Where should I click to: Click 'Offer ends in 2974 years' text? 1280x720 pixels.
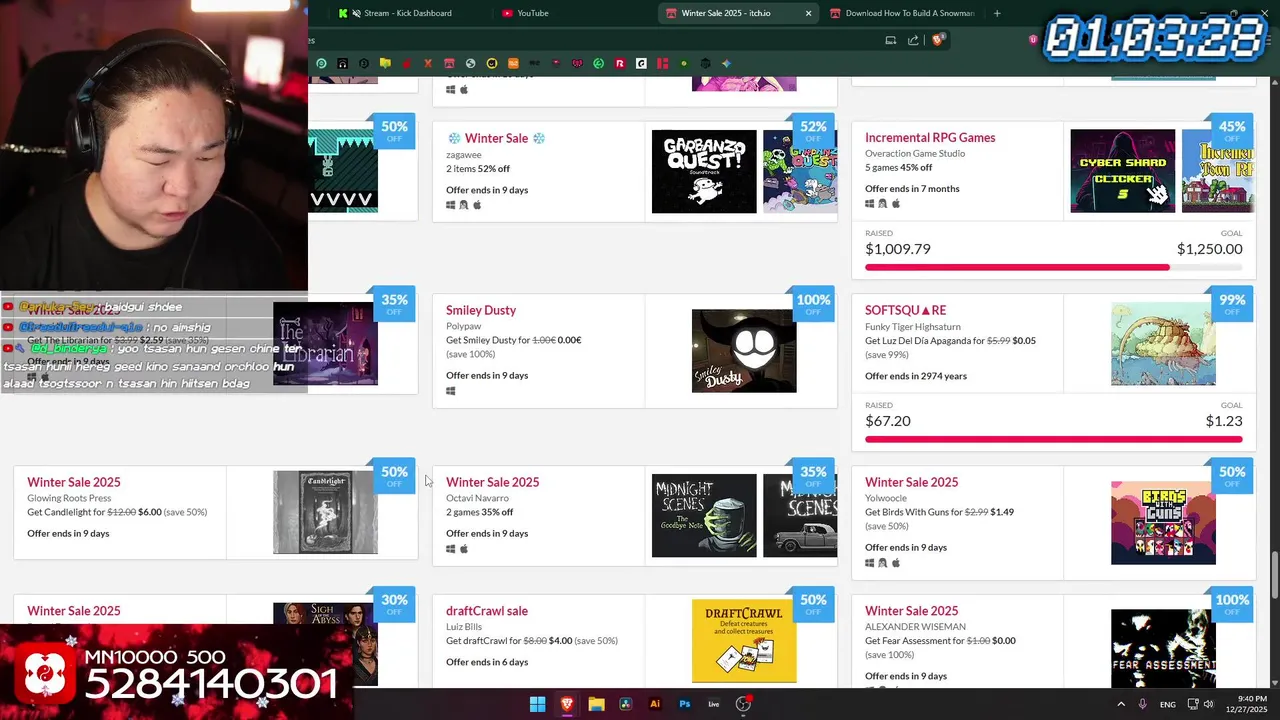coord(916,376)
